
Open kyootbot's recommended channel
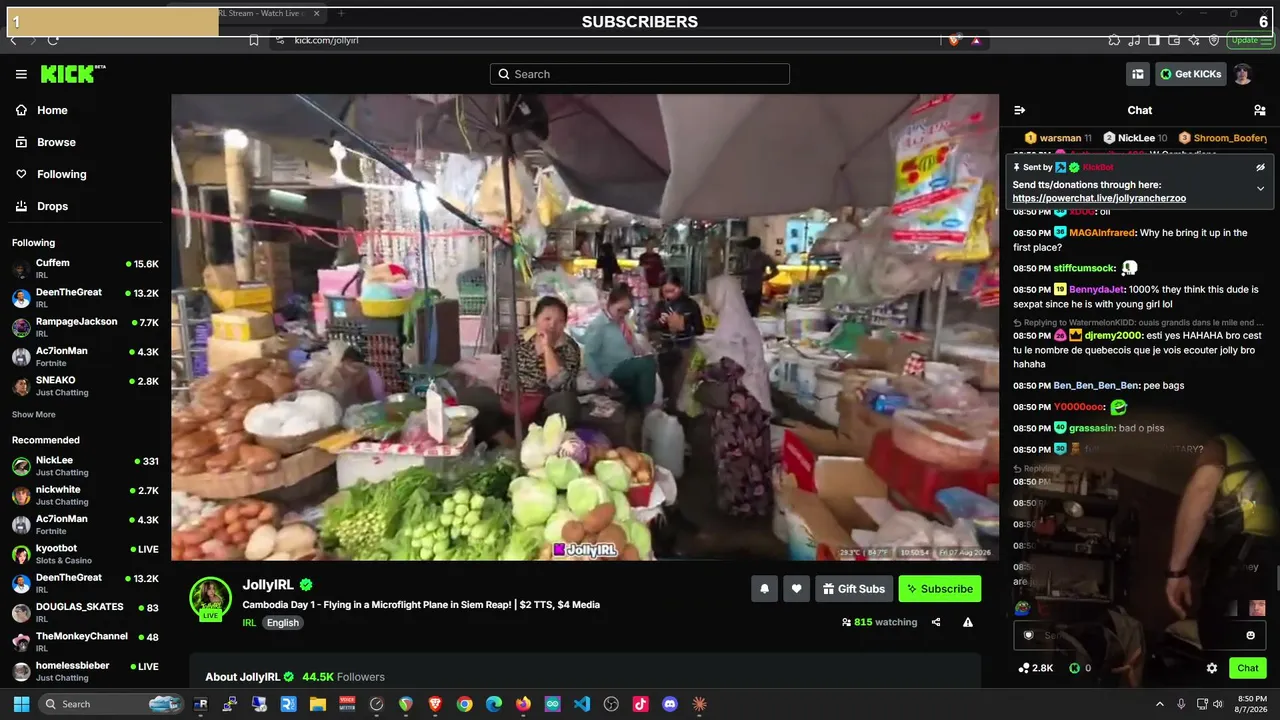click(85, 554)
